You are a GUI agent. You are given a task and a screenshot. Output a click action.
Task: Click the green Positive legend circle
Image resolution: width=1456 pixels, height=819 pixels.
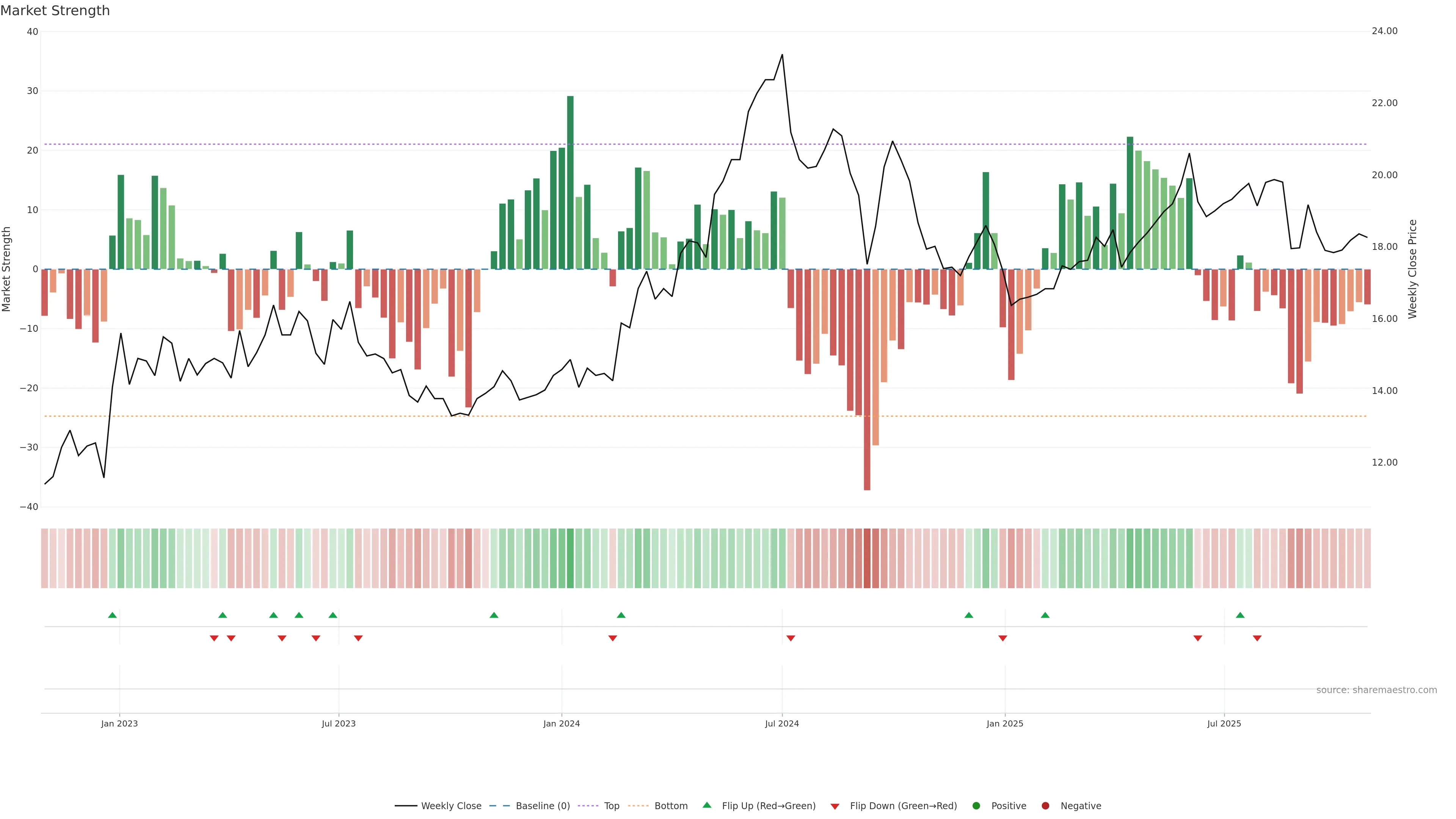[x=976, y=806]
